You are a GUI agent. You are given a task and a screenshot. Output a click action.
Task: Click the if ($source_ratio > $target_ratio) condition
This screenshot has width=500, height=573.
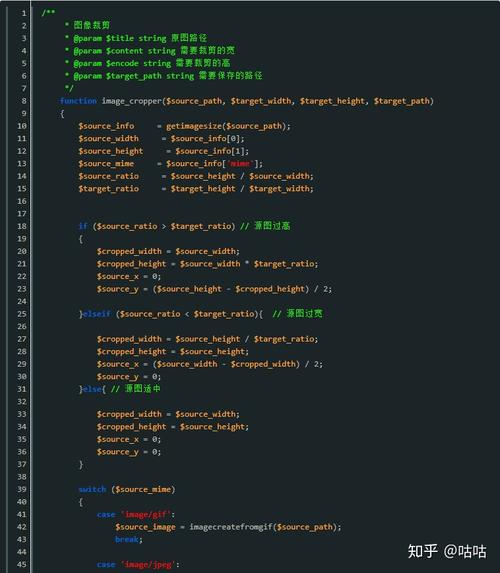(157, 227)
